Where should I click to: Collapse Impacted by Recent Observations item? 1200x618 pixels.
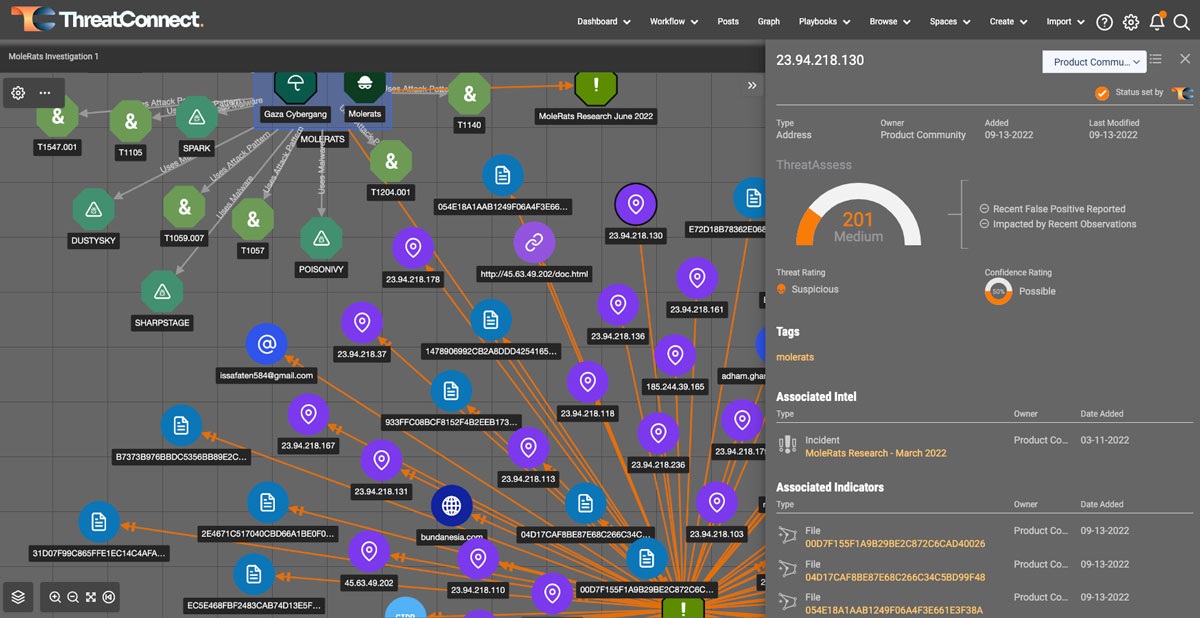tap(985, 224)
